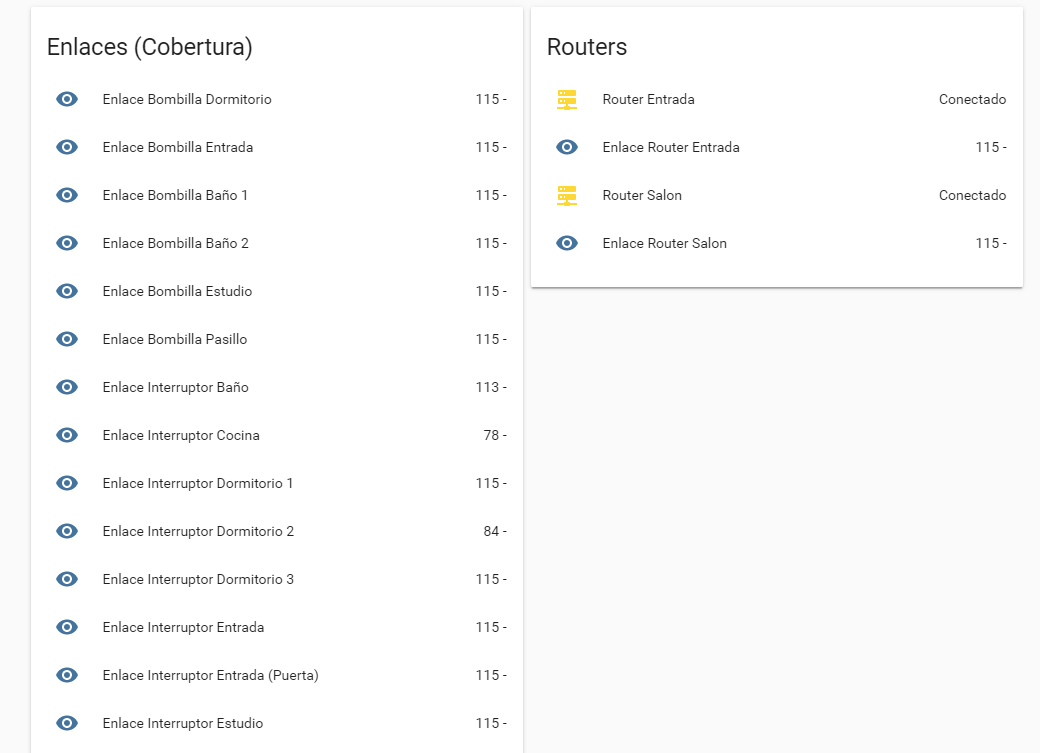1040x753 pixels.
Task: Click the Enlace Interruptor Dormitorio 3 label
Action: (x=198, y=579)
